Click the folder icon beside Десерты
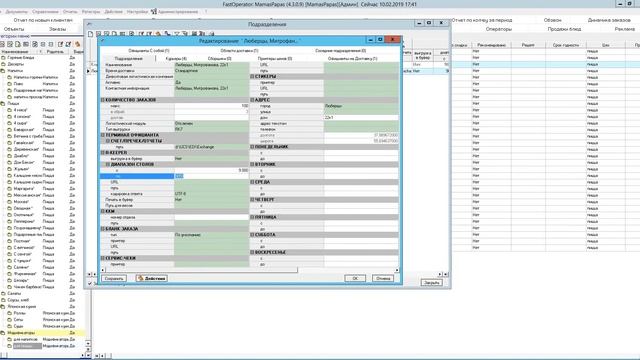Viewport: 640px width, 360px height. click(3, 64)
